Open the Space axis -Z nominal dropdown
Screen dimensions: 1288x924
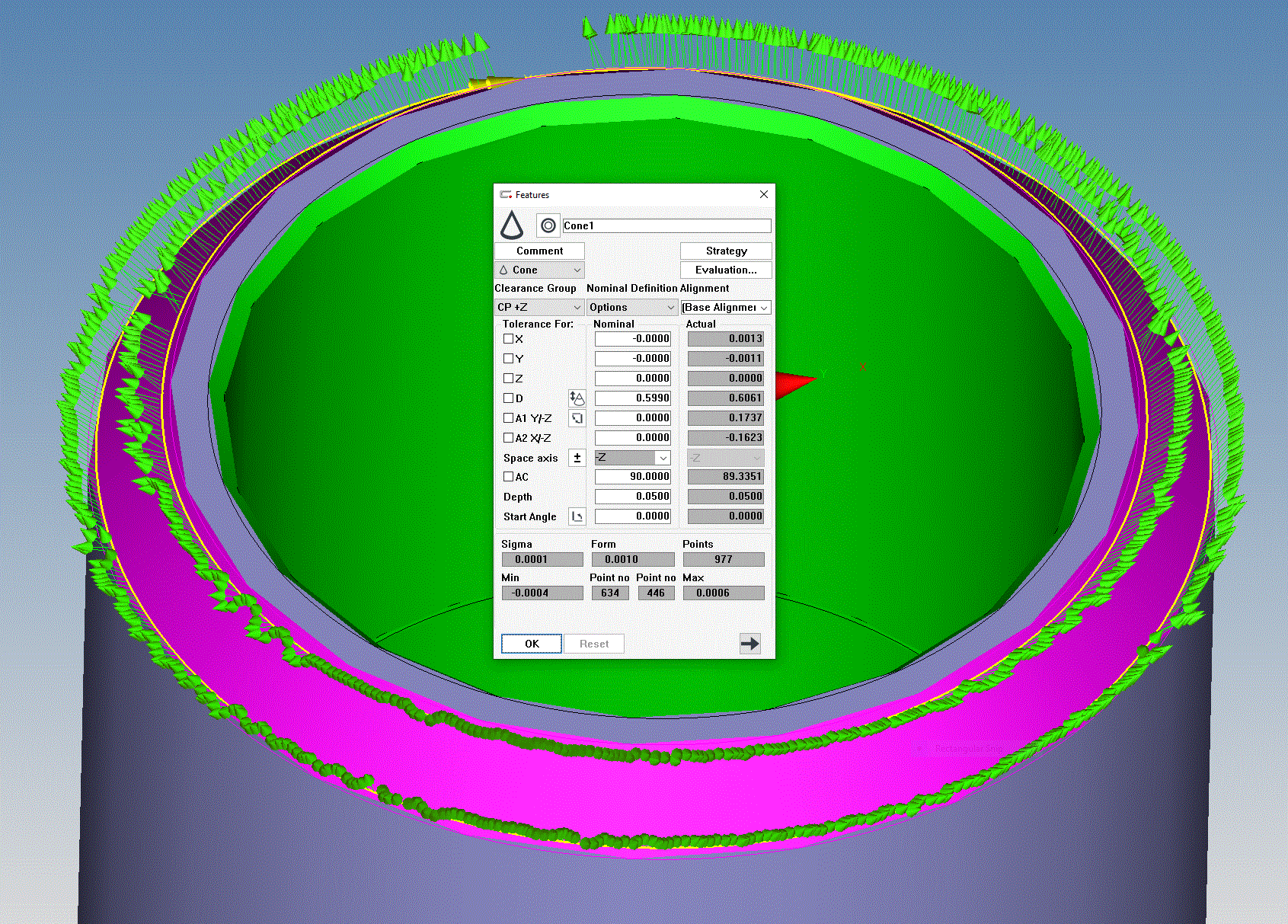coord(632,458)
